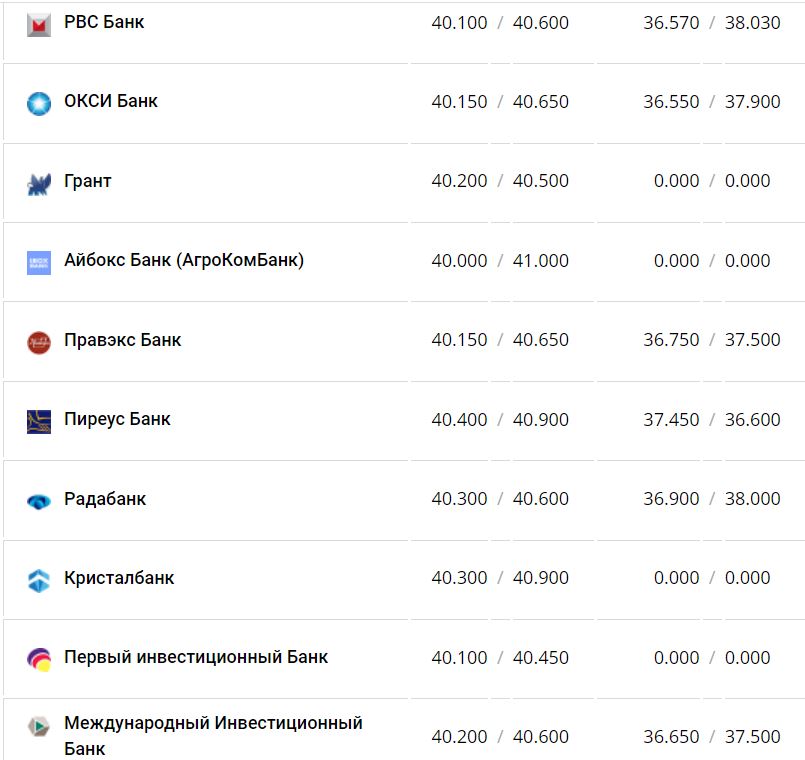Open the Кристалбанк name link
805x760 pixels.
click(119, 578)
